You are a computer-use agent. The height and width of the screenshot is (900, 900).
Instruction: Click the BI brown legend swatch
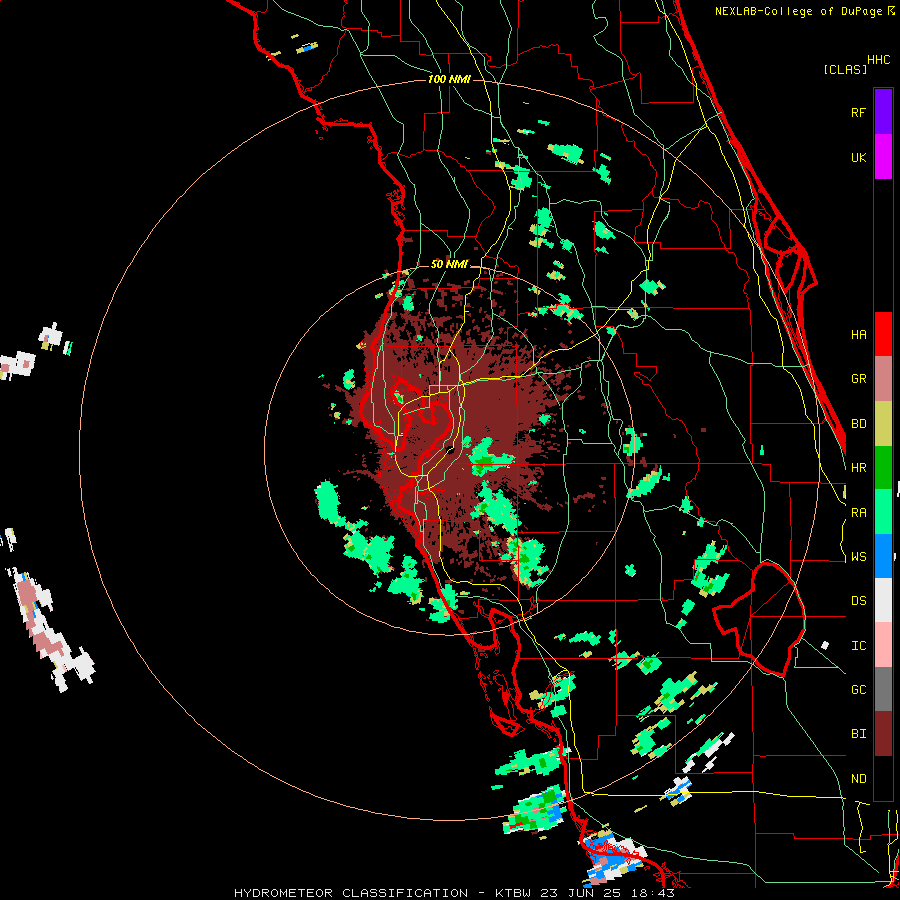[883, 734]
